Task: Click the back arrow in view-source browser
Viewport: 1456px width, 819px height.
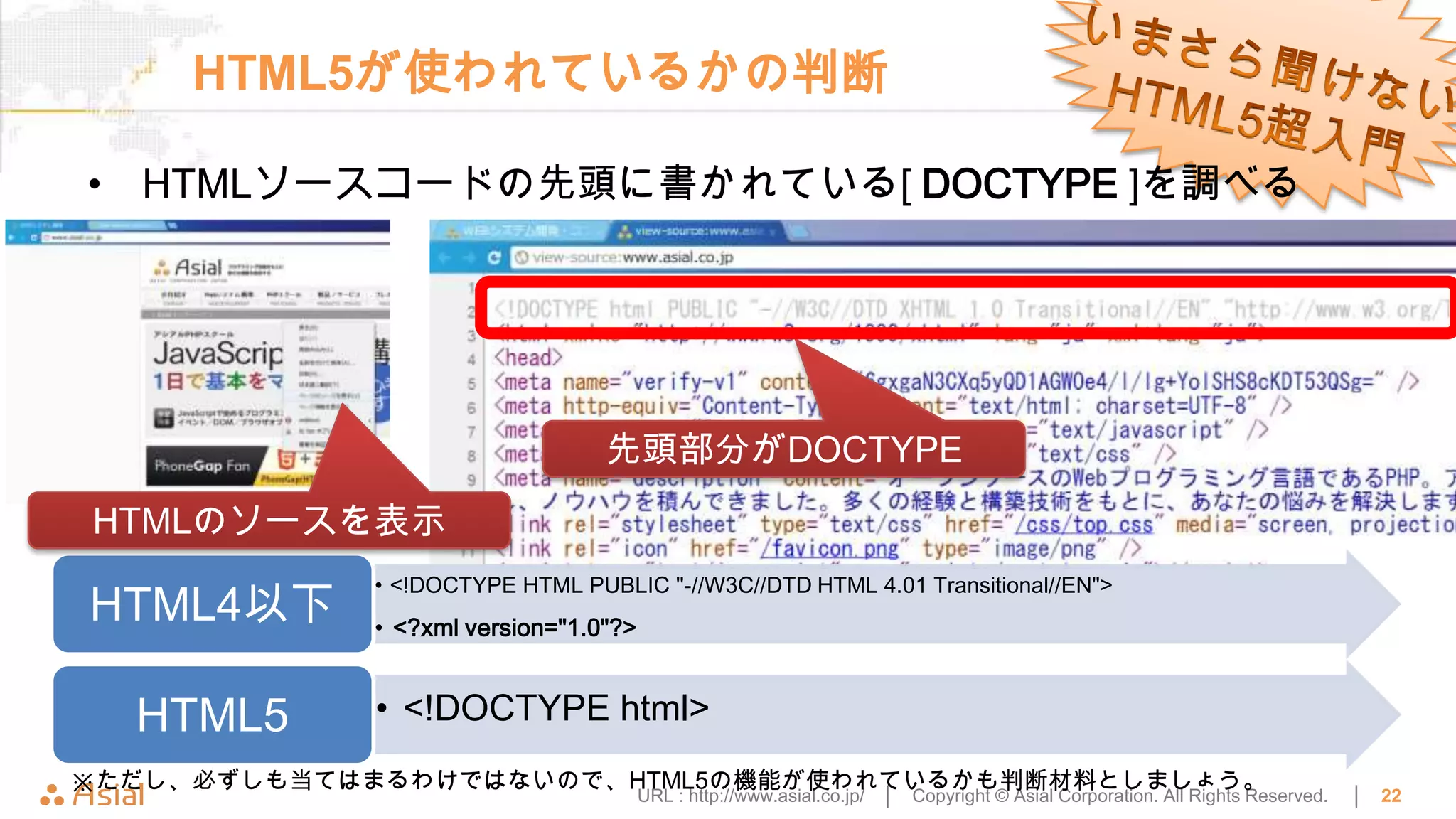Action: click(444, 257)
